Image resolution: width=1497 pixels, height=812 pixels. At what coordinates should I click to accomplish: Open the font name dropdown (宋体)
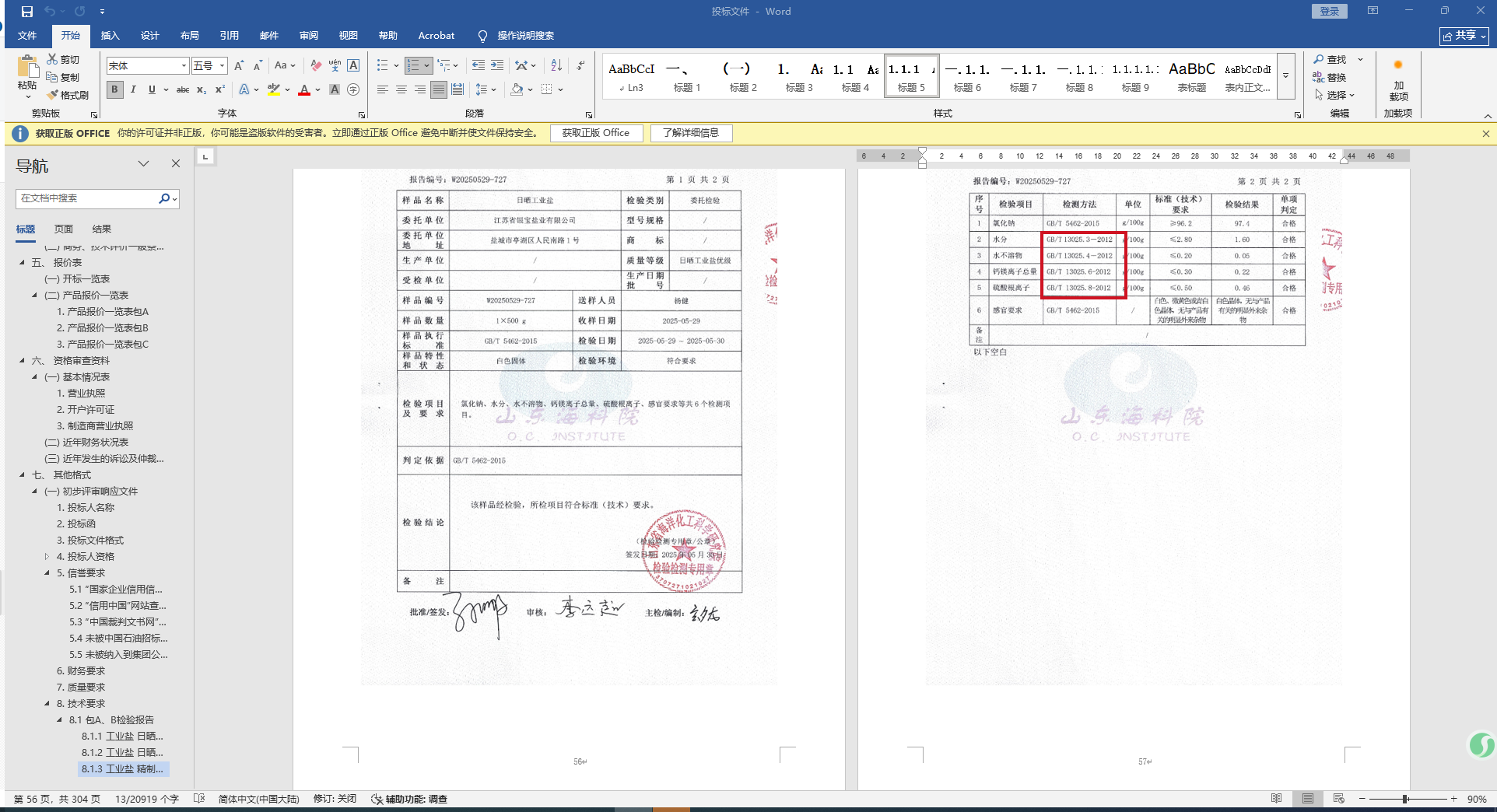(x=184, y=66)
